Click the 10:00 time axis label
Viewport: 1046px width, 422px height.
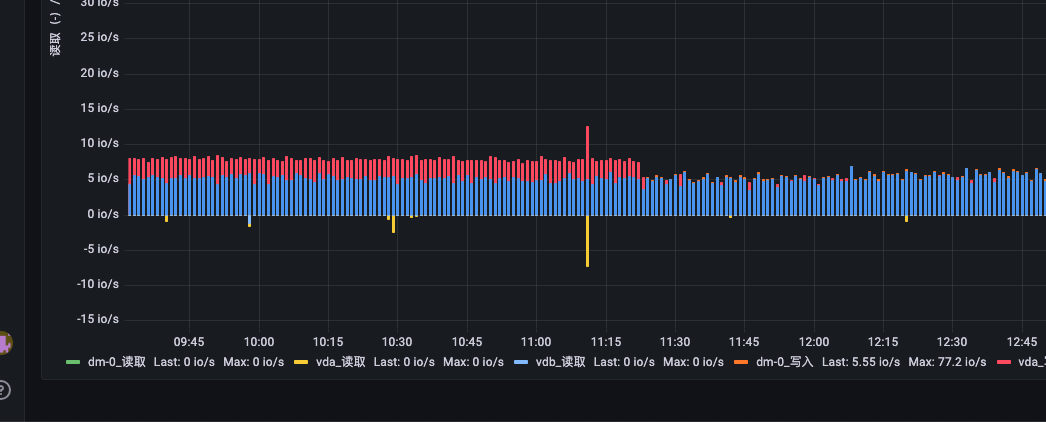pos(259,342)
